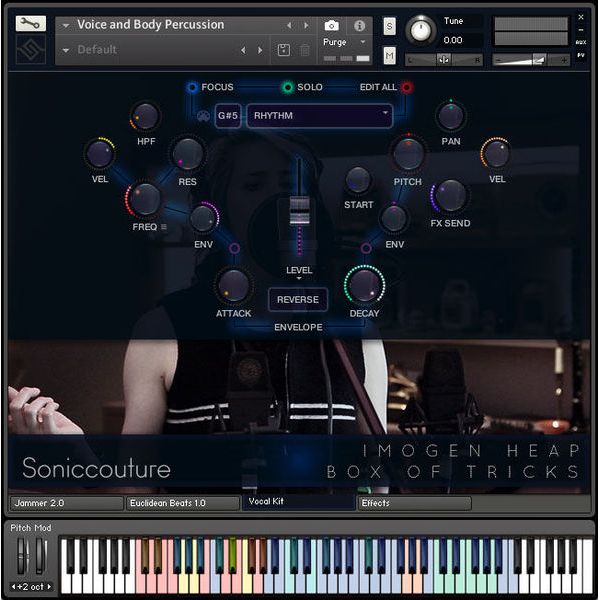Click the PV button at top right
The height and width of the screenshot is (600, 600).
(x=581, y=55)
